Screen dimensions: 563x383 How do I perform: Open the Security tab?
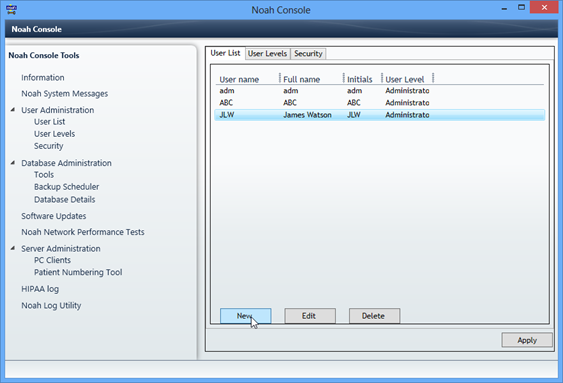(x=308, y=53)
